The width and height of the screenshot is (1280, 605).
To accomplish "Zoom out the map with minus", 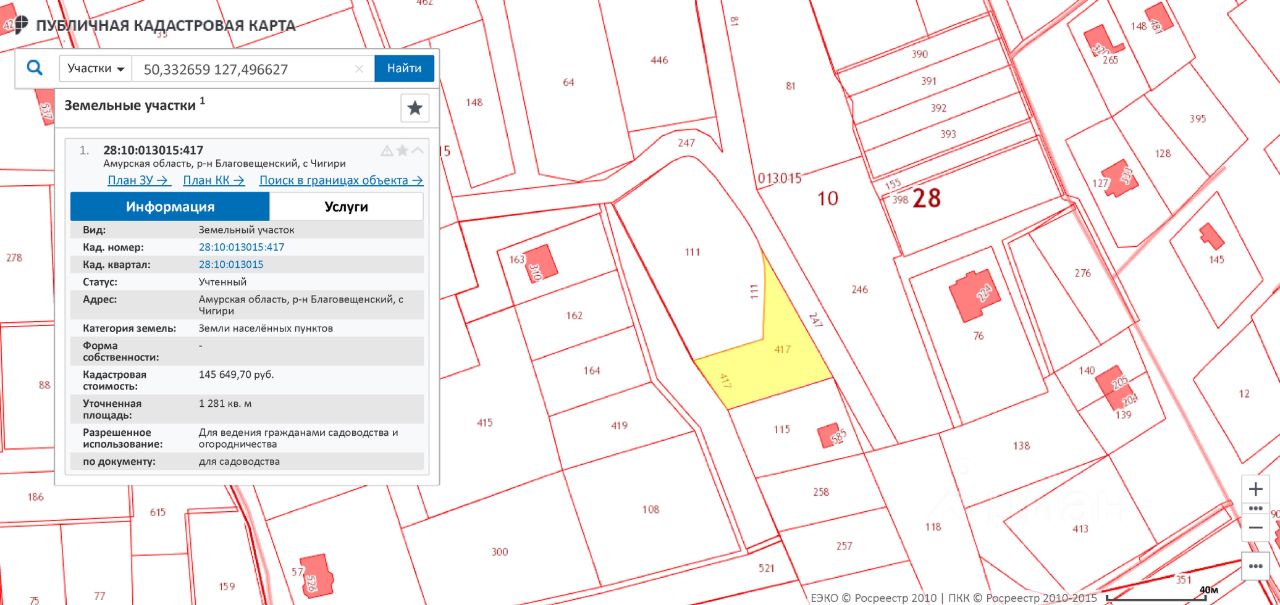I will pos(1256,527).
